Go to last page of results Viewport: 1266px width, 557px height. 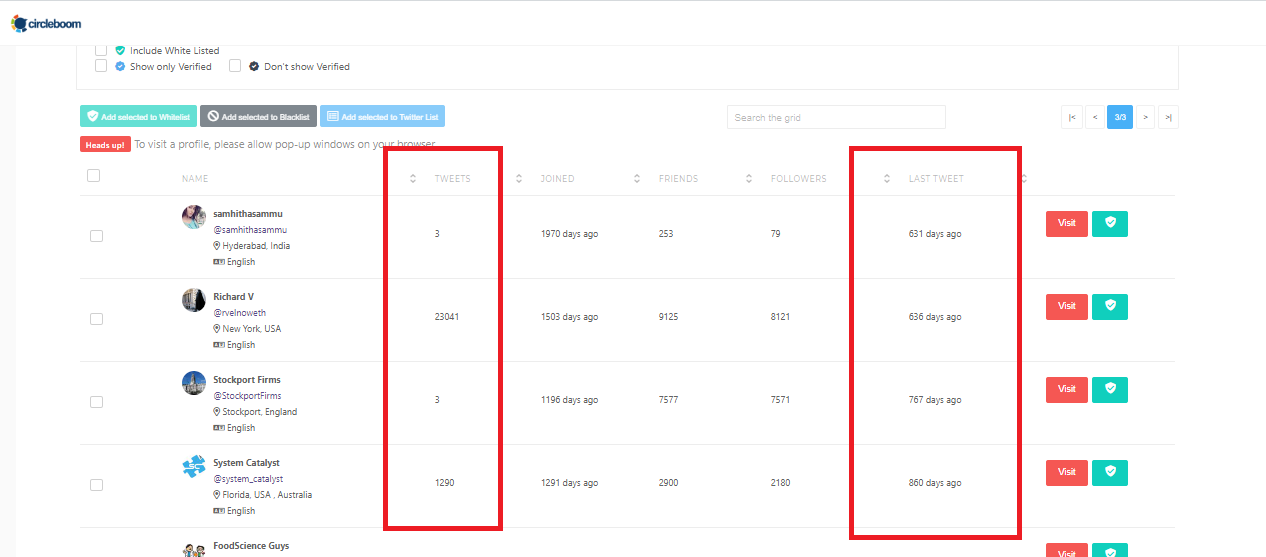(1168, 117)
